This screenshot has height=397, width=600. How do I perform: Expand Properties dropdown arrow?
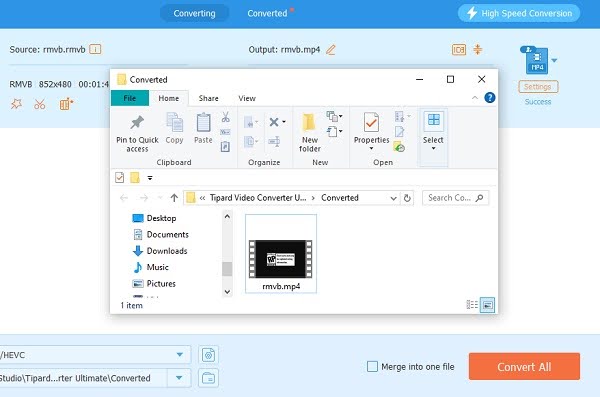(371, 149)
